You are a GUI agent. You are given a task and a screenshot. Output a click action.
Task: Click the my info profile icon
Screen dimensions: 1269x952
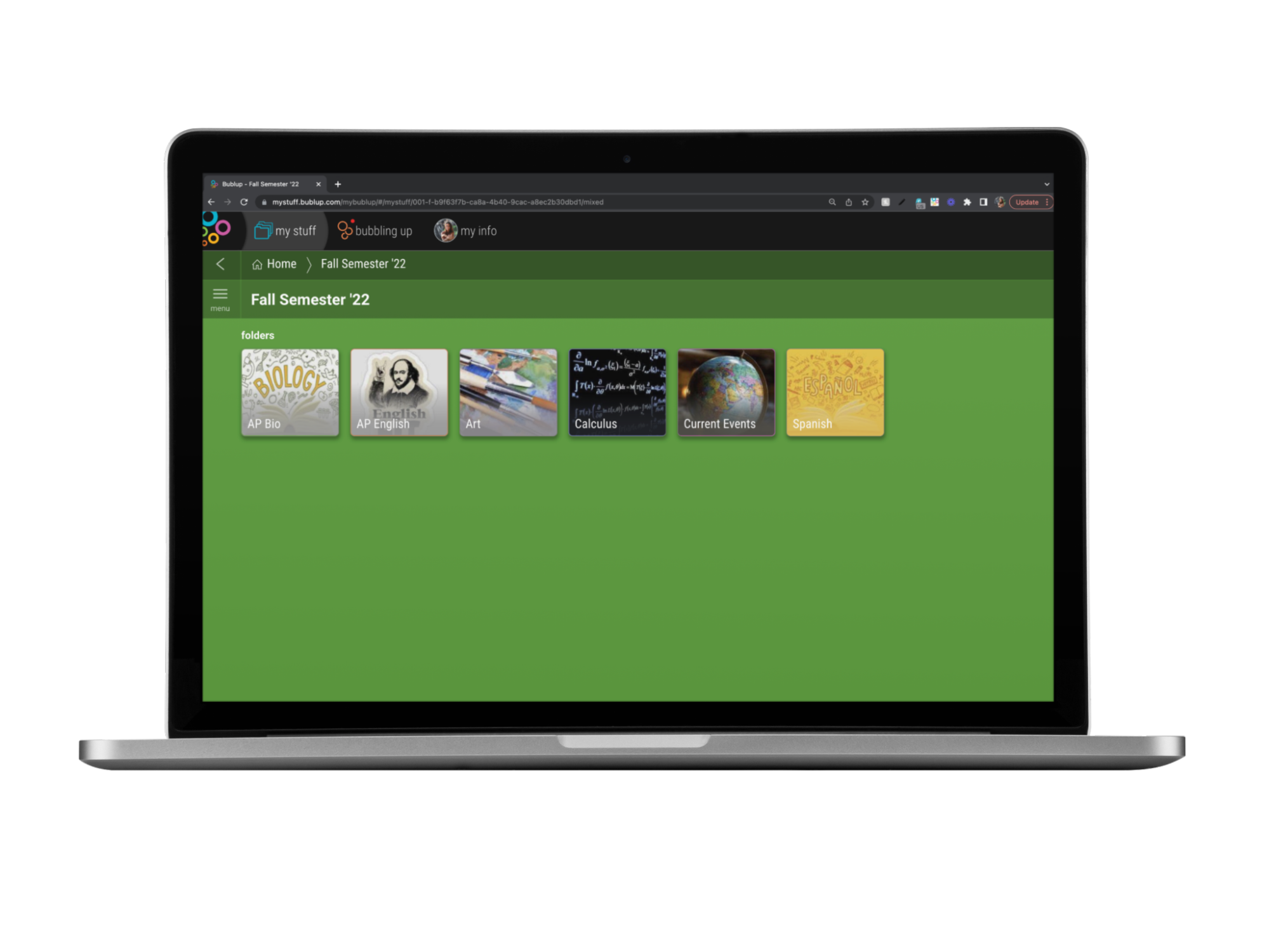click(446, 231)
